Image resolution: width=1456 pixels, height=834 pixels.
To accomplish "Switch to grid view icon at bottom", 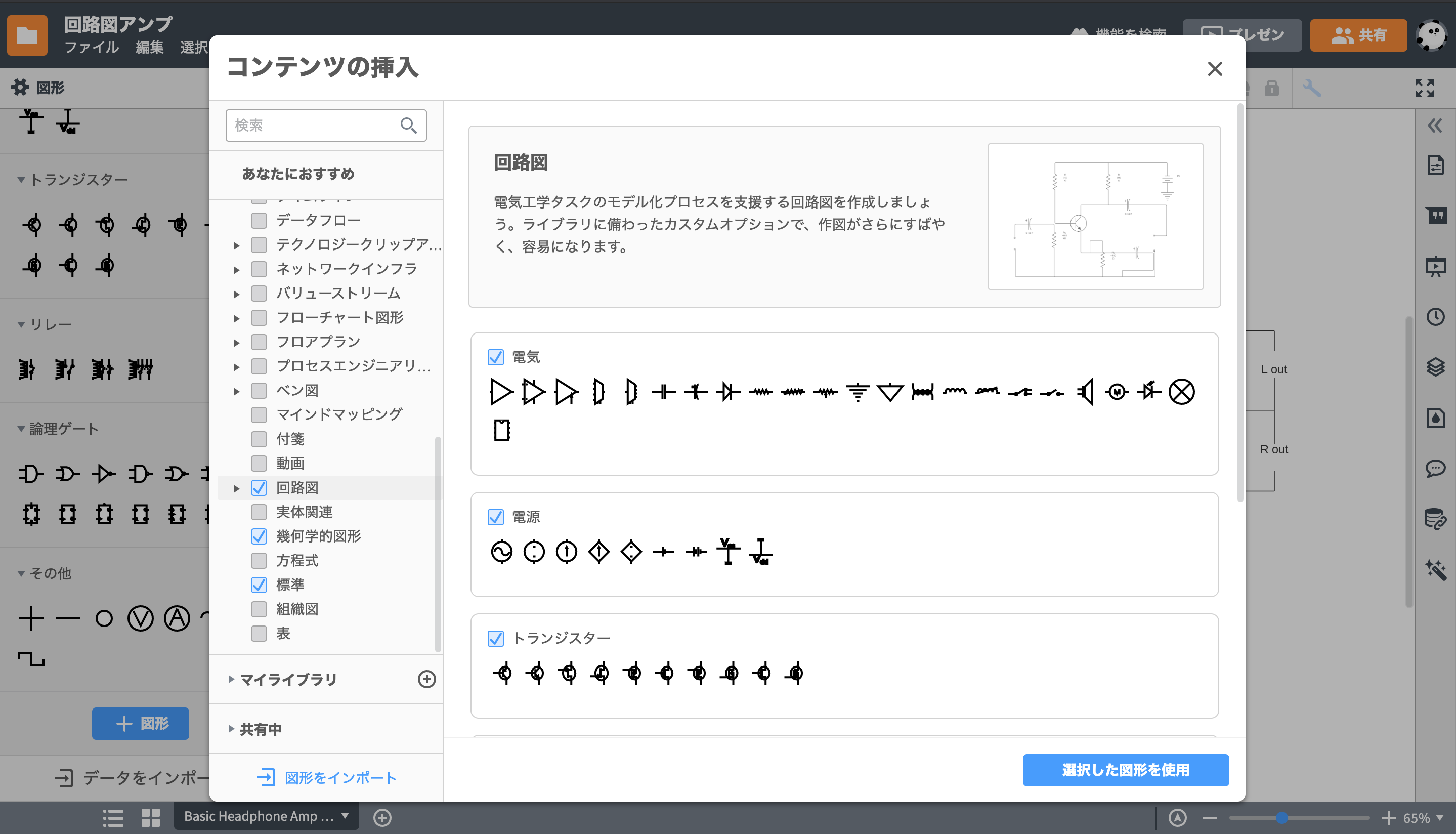I will tap(151, 817).
